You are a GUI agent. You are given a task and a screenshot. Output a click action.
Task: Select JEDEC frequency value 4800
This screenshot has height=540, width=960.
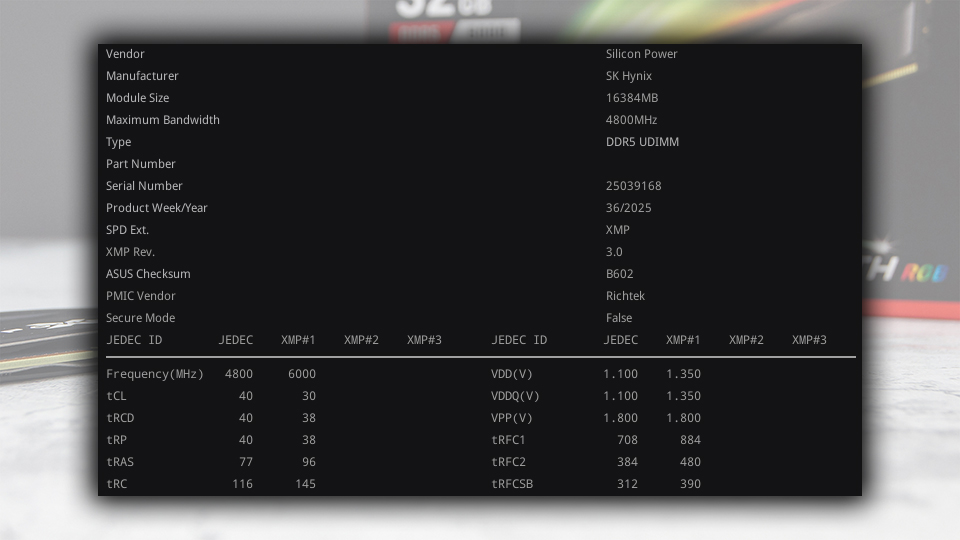point(239,374)
